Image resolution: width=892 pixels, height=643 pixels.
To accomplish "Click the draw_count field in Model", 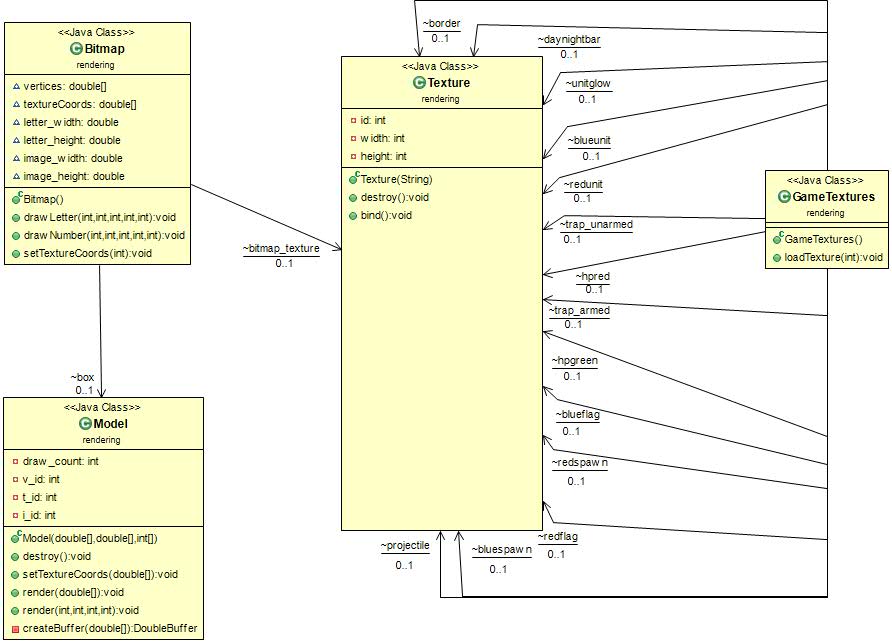I will point(60,461).
